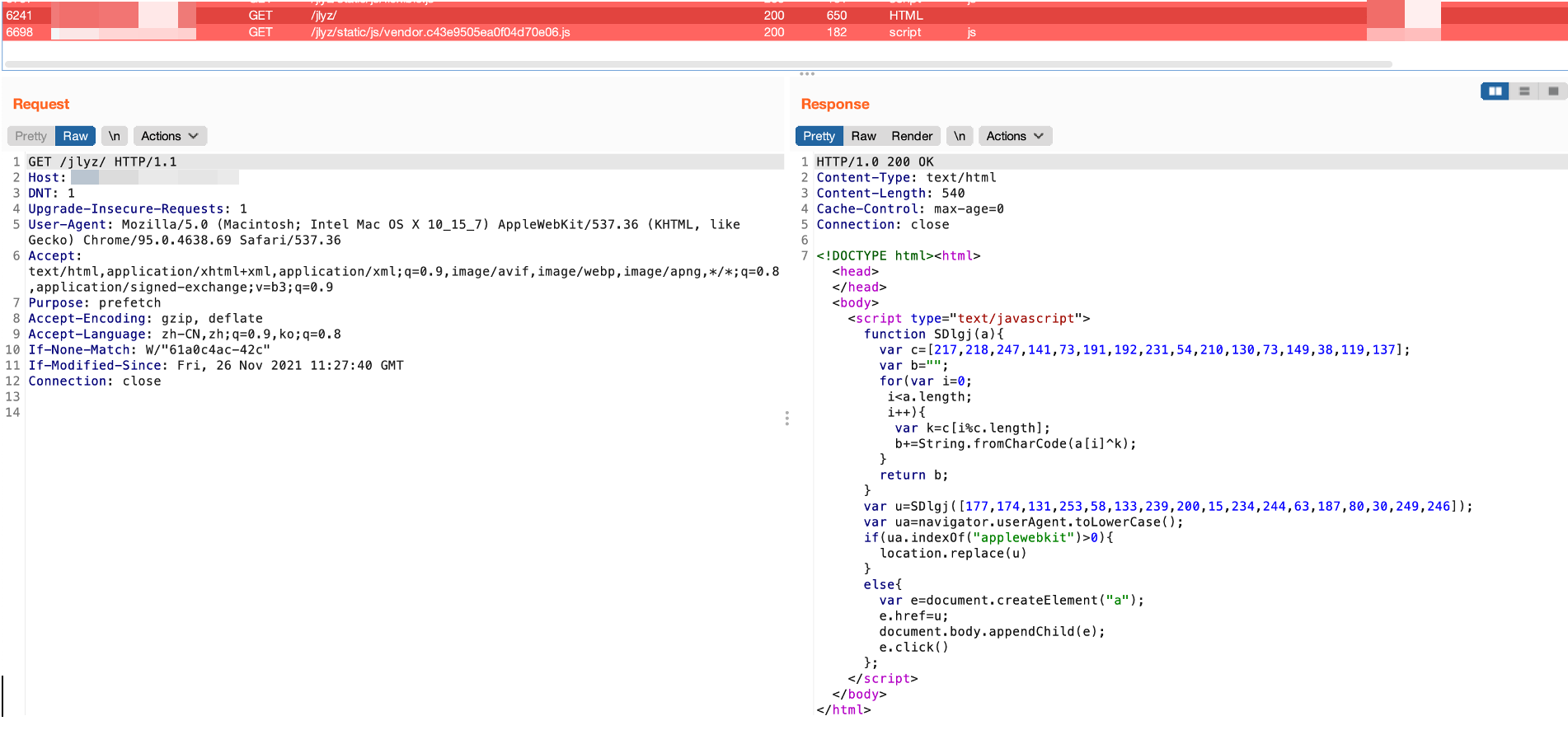The height and width of the screenshot is (730, 1568).
Task: Click the var k=c[i%c.length]; line
Action: [x=973, y=428]
